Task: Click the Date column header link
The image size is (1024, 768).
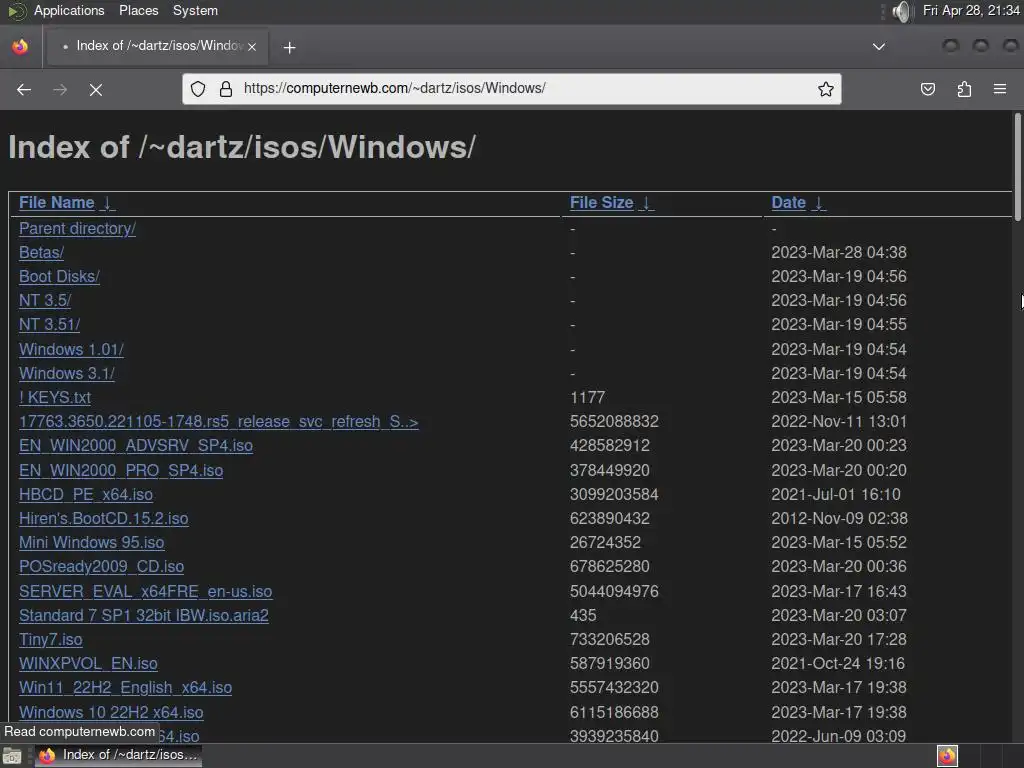Action: click(788, 202)
